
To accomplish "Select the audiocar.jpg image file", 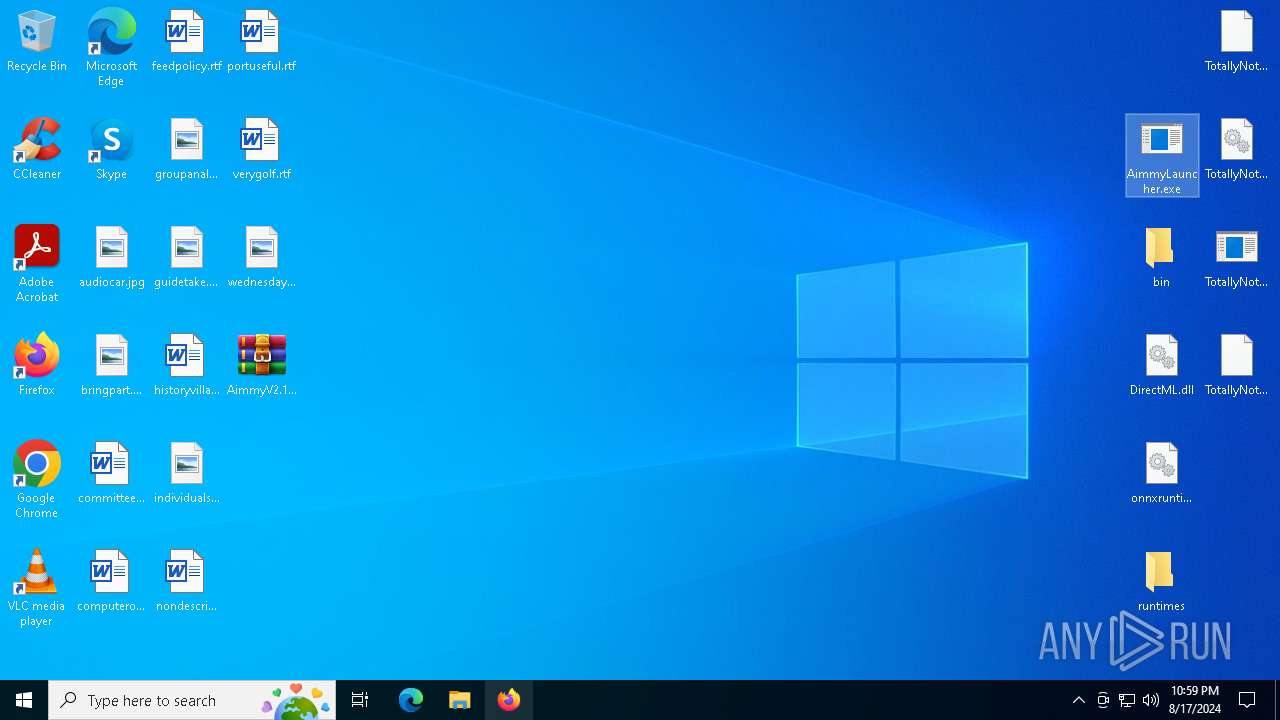I will coord(111,258).
